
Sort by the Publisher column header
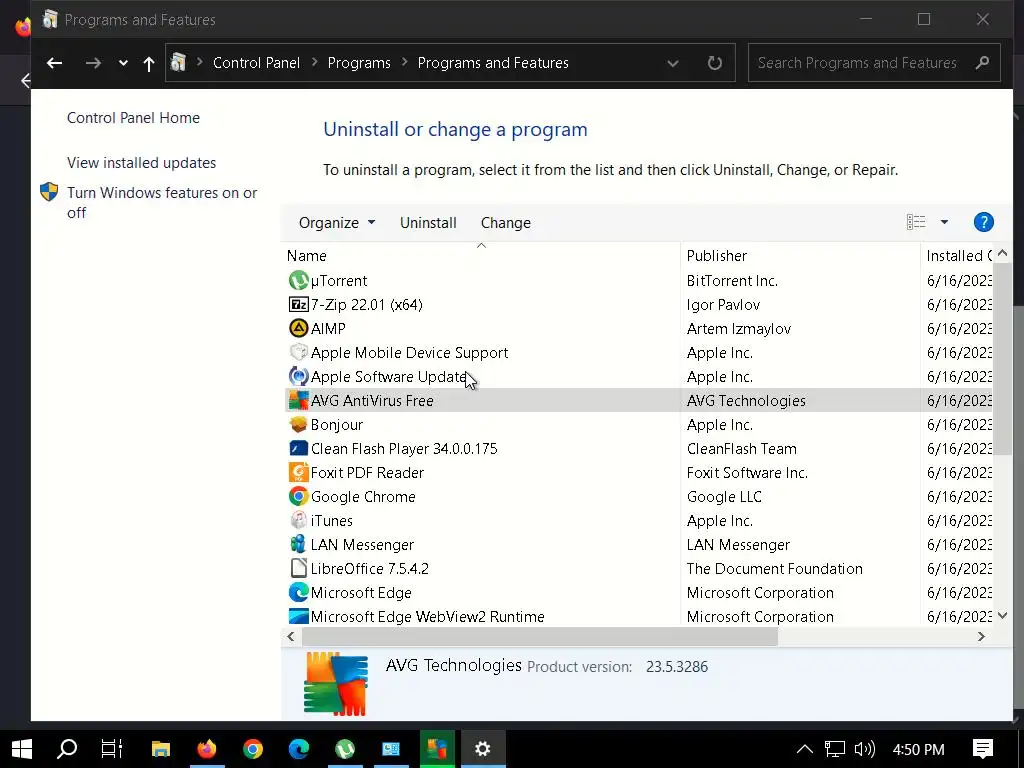[x=799, y=255]
